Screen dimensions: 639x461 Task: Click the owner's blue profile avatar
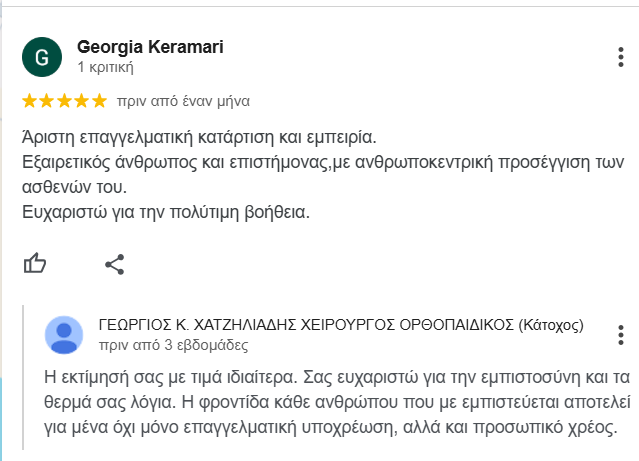64,335
